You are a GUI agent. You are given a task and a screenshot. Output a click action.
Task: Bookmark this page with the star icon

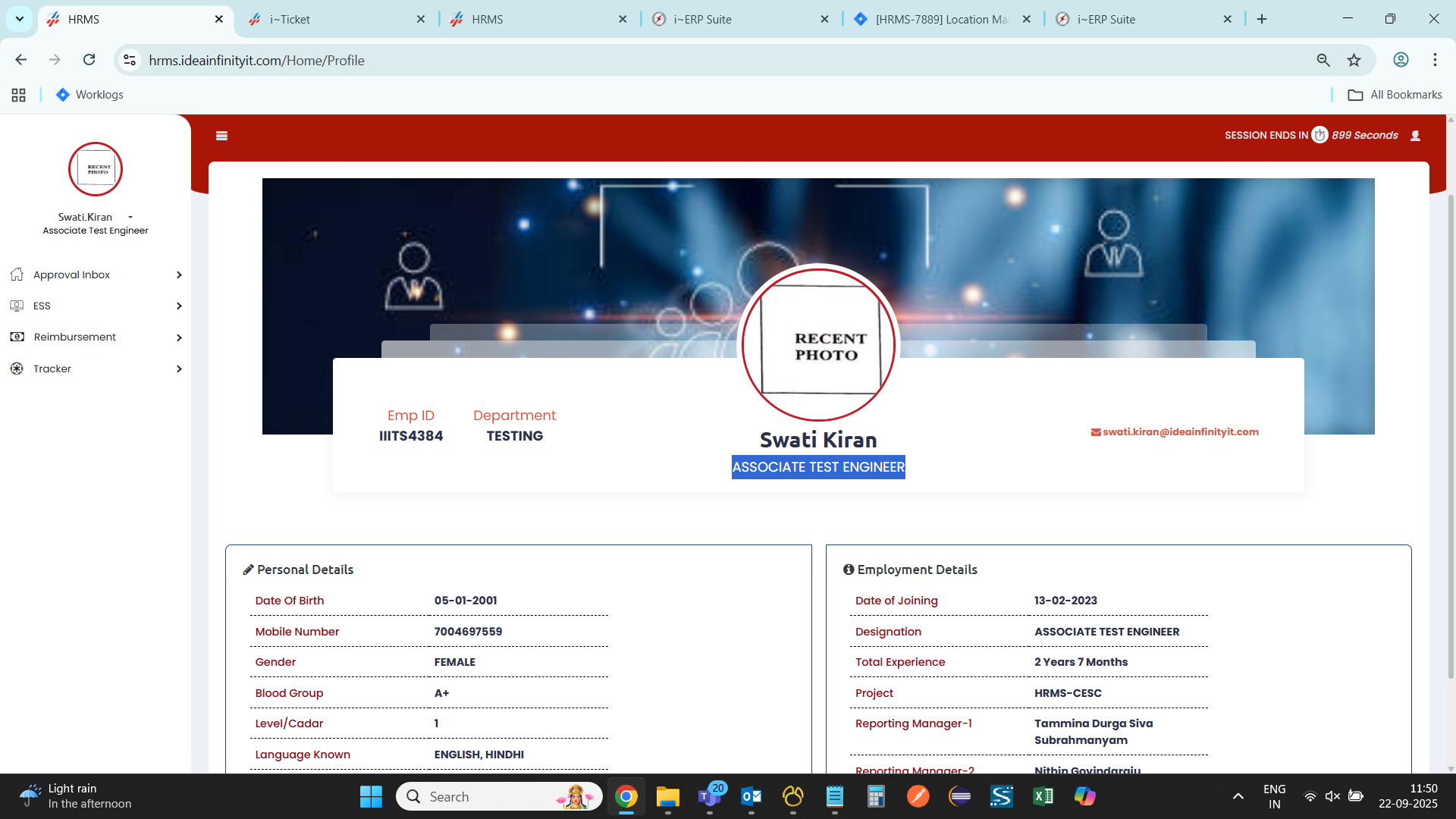point(1354,60)
